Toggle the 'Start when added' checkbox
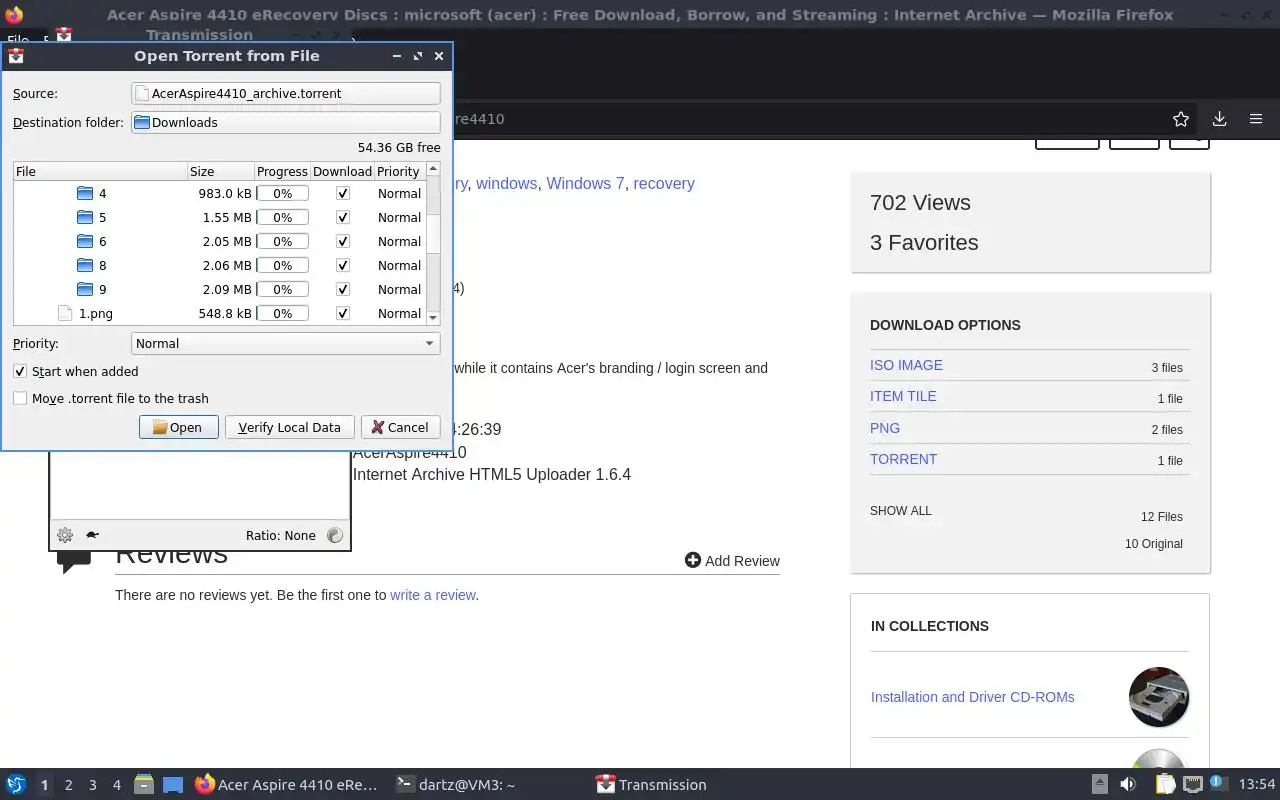The image size is (1280, 800). (x=20, y=371)
